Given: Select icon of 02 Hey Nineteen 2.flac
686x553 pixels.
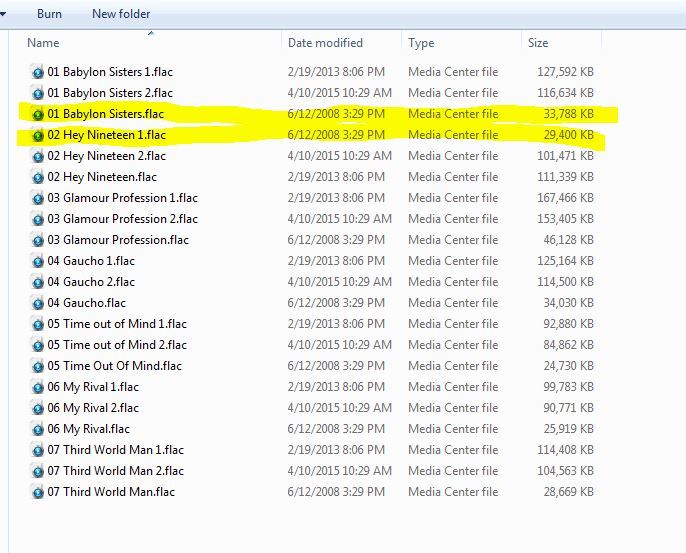Looking at the screenshot, I should tap(38, 156).
